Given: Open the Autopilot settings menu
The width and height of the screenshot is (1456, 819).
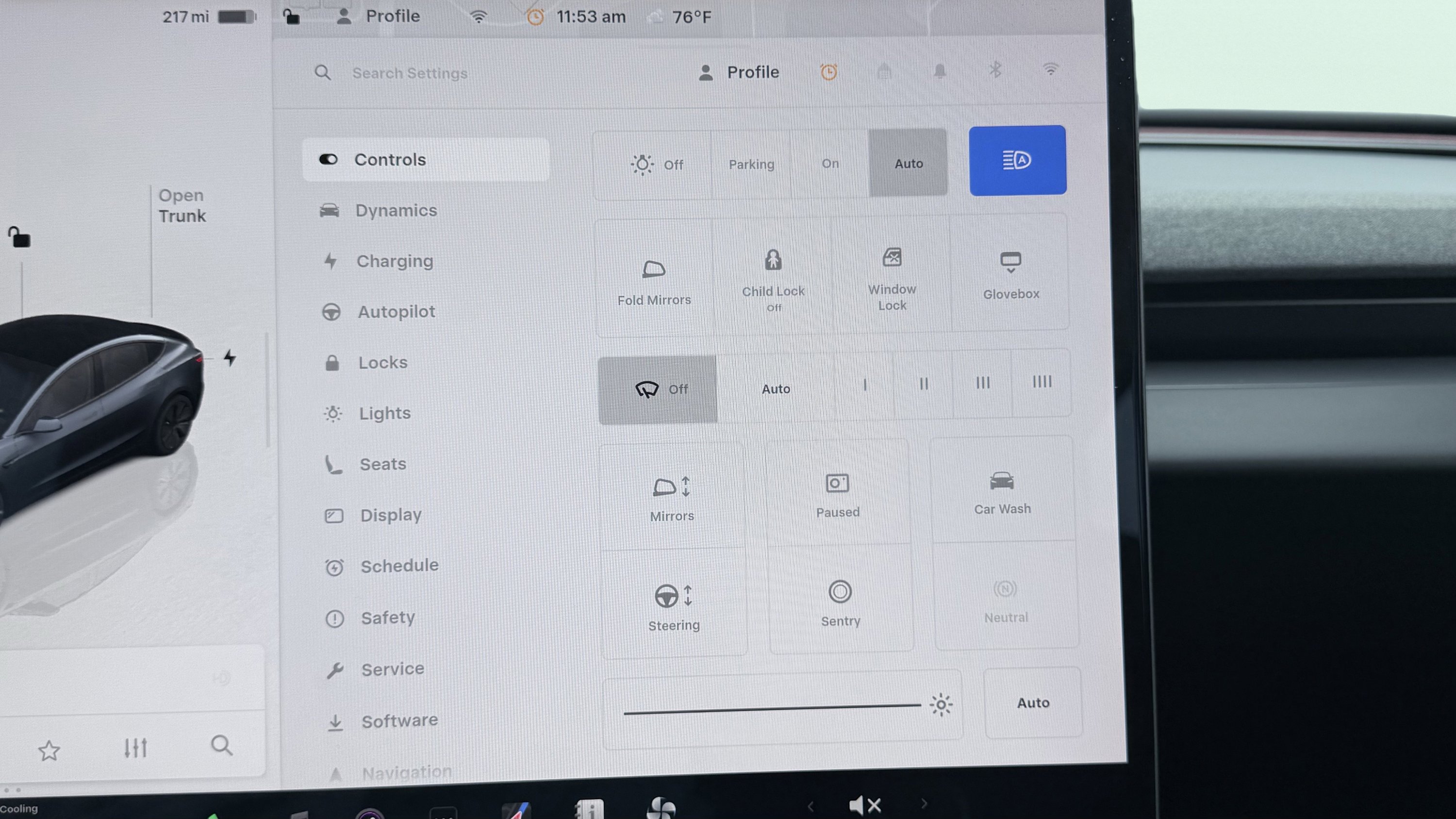Looking at the screenshot, I should (396, 312).
